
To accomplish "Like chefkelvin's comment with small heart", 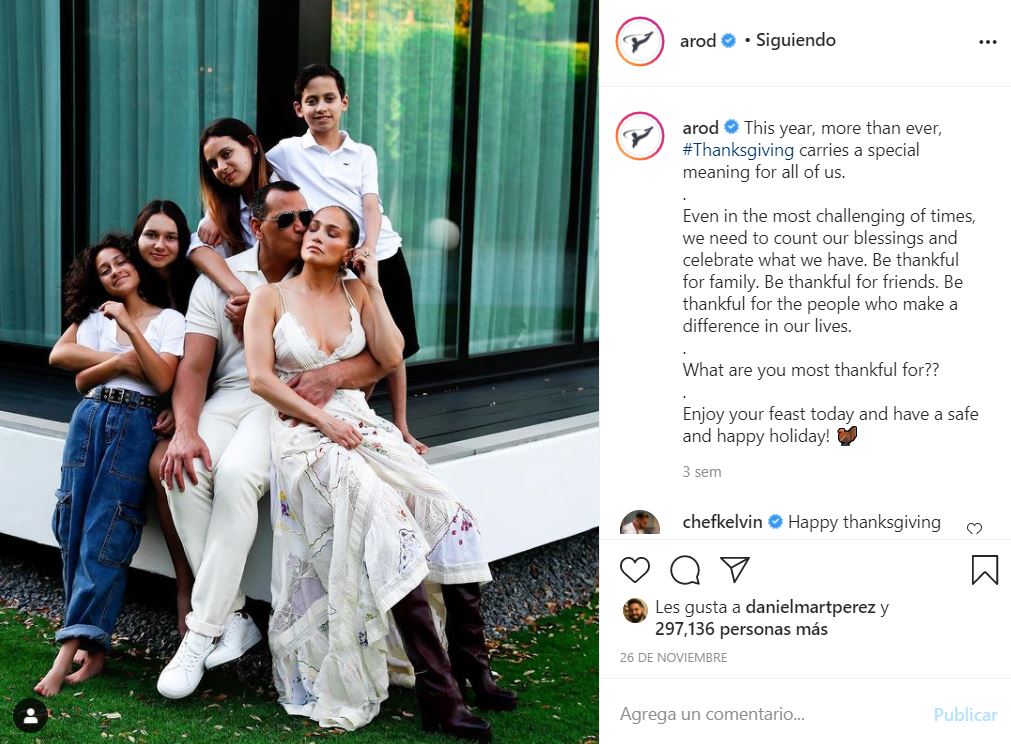I will point(974,529).
